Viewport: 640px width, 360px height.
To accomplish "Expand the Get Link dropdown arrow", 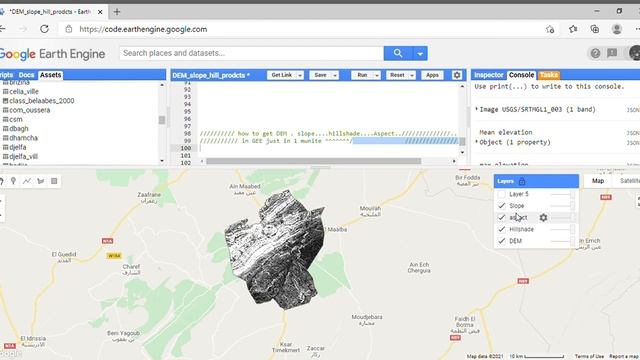I will pyautogui.click(x=300, y=75).
